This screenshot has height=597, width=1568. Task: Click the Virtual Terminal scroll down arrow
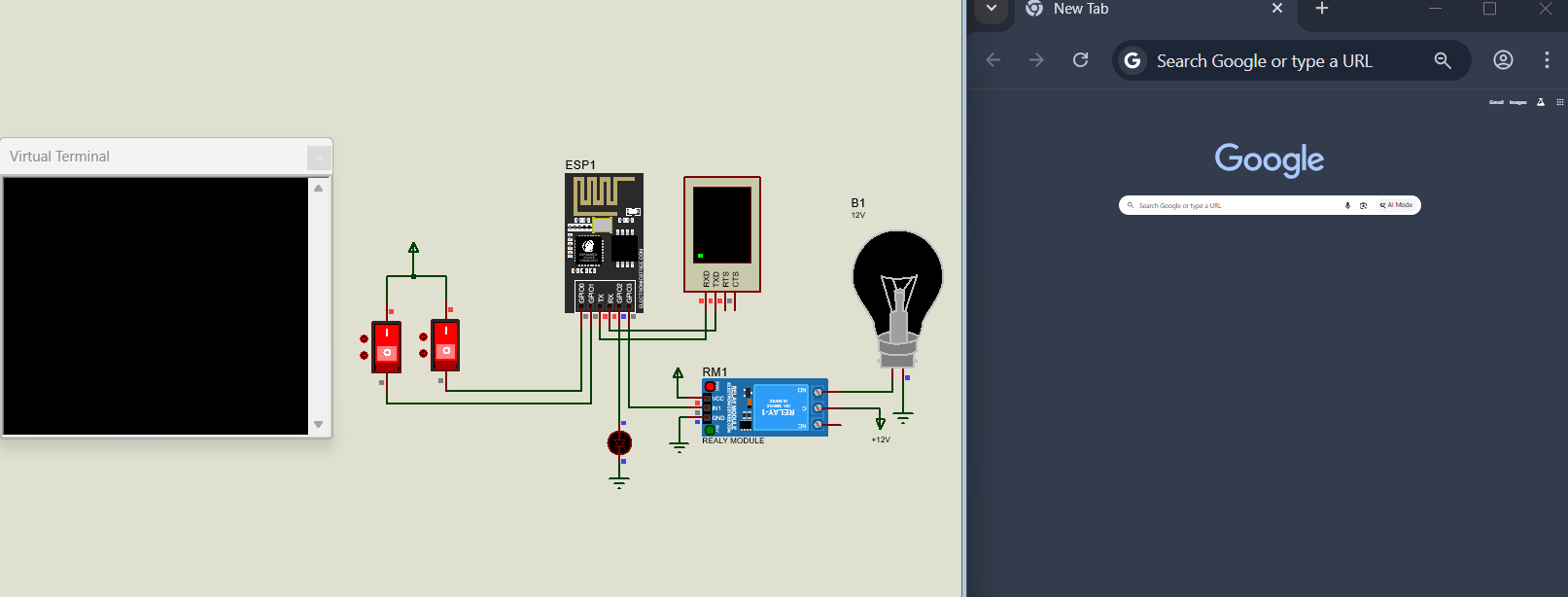tap(318, 425)
